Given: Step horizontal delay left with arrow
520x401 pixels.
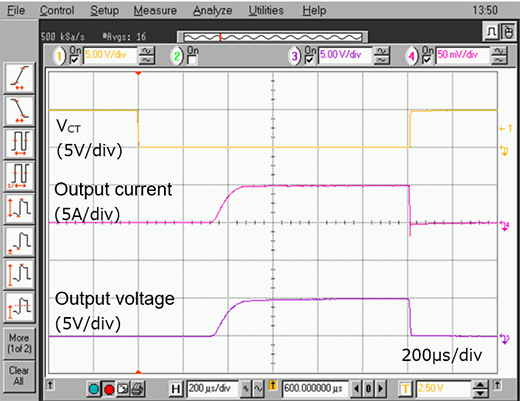Looking at the screenshot, I should (x=357, y=389).
